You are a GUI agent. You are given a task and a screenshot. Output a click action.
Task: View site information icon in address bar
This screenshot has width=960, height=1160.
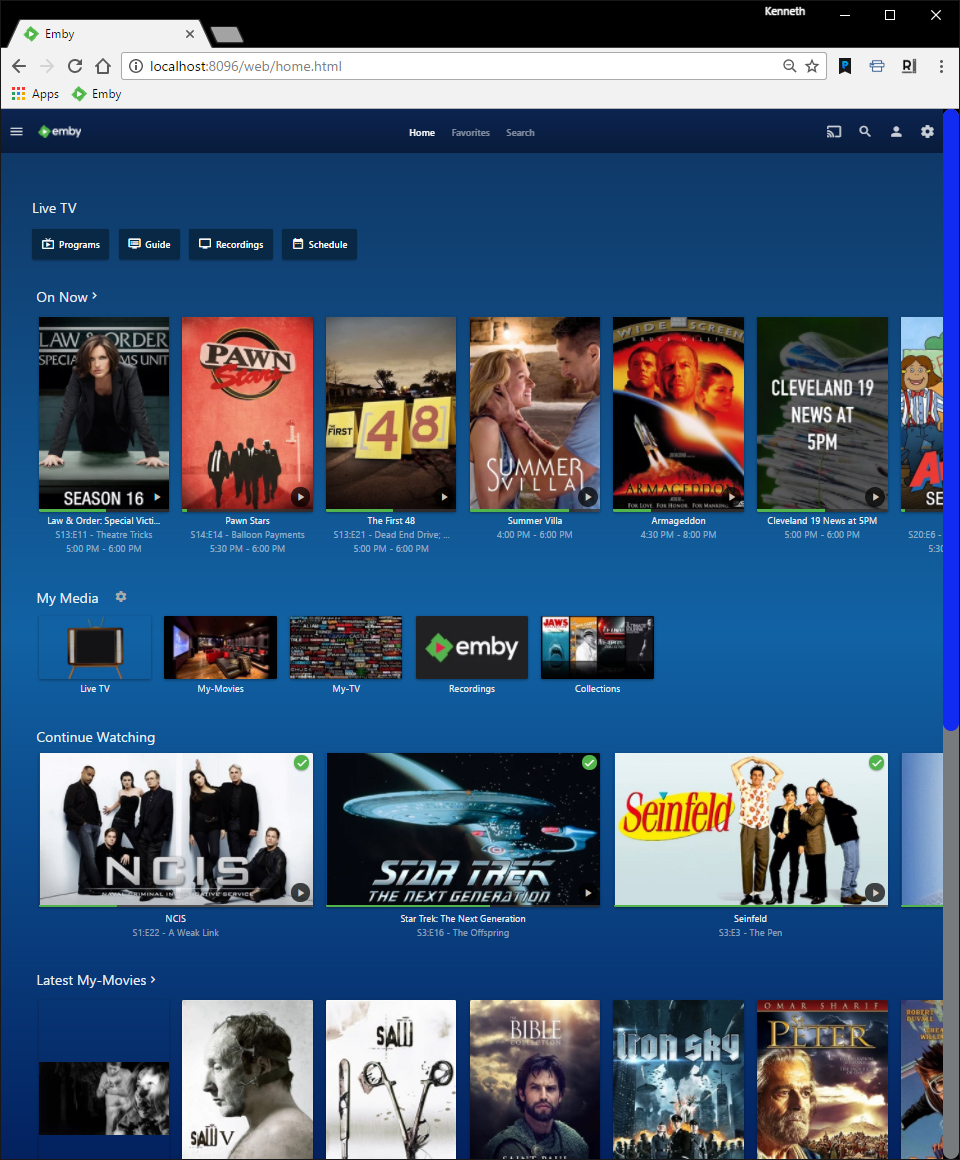tap(136, 66)
